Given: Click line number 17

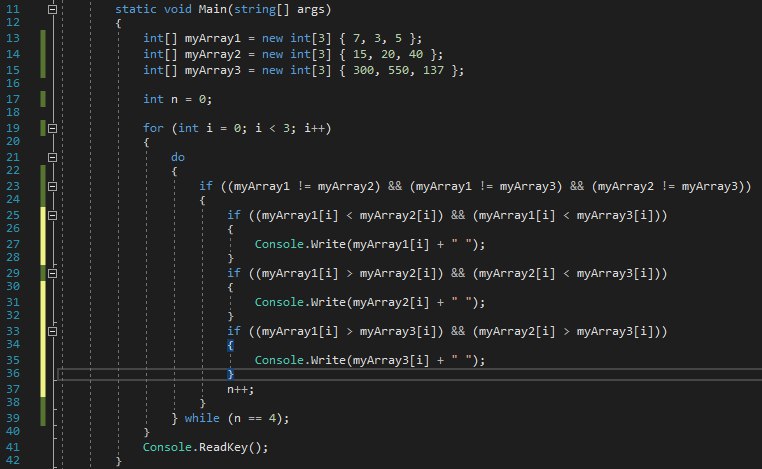Looking at the screenshot, I should (13, 99).
